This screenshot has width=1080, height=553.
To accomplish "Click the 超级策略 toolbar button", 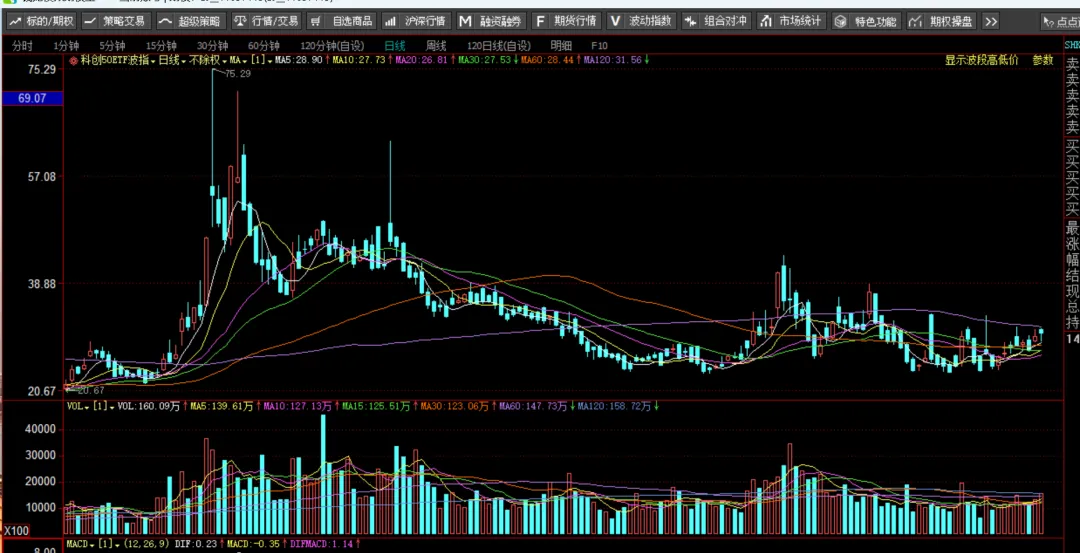I will point(191,21).
